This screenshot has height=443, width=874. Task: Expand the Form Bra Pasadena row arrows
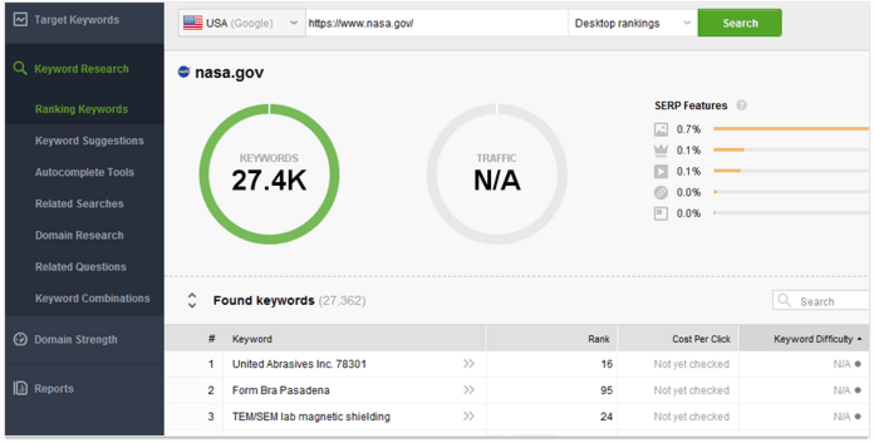(x=468, y=390)
